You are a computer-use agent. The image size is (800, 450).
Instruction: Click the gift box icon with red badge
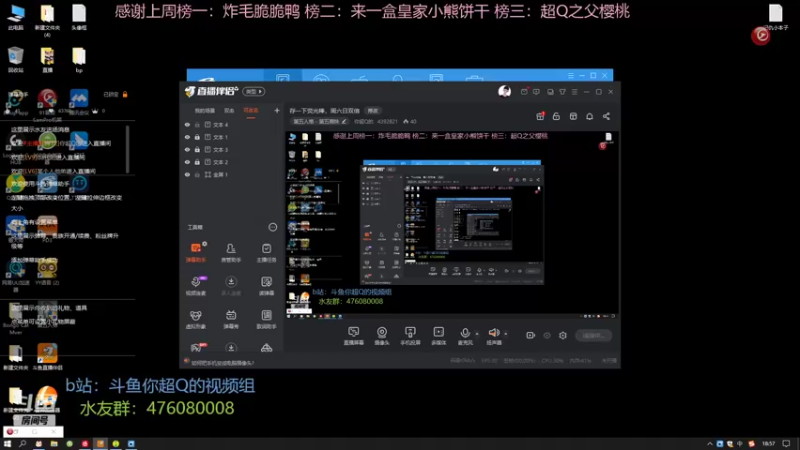540,116
